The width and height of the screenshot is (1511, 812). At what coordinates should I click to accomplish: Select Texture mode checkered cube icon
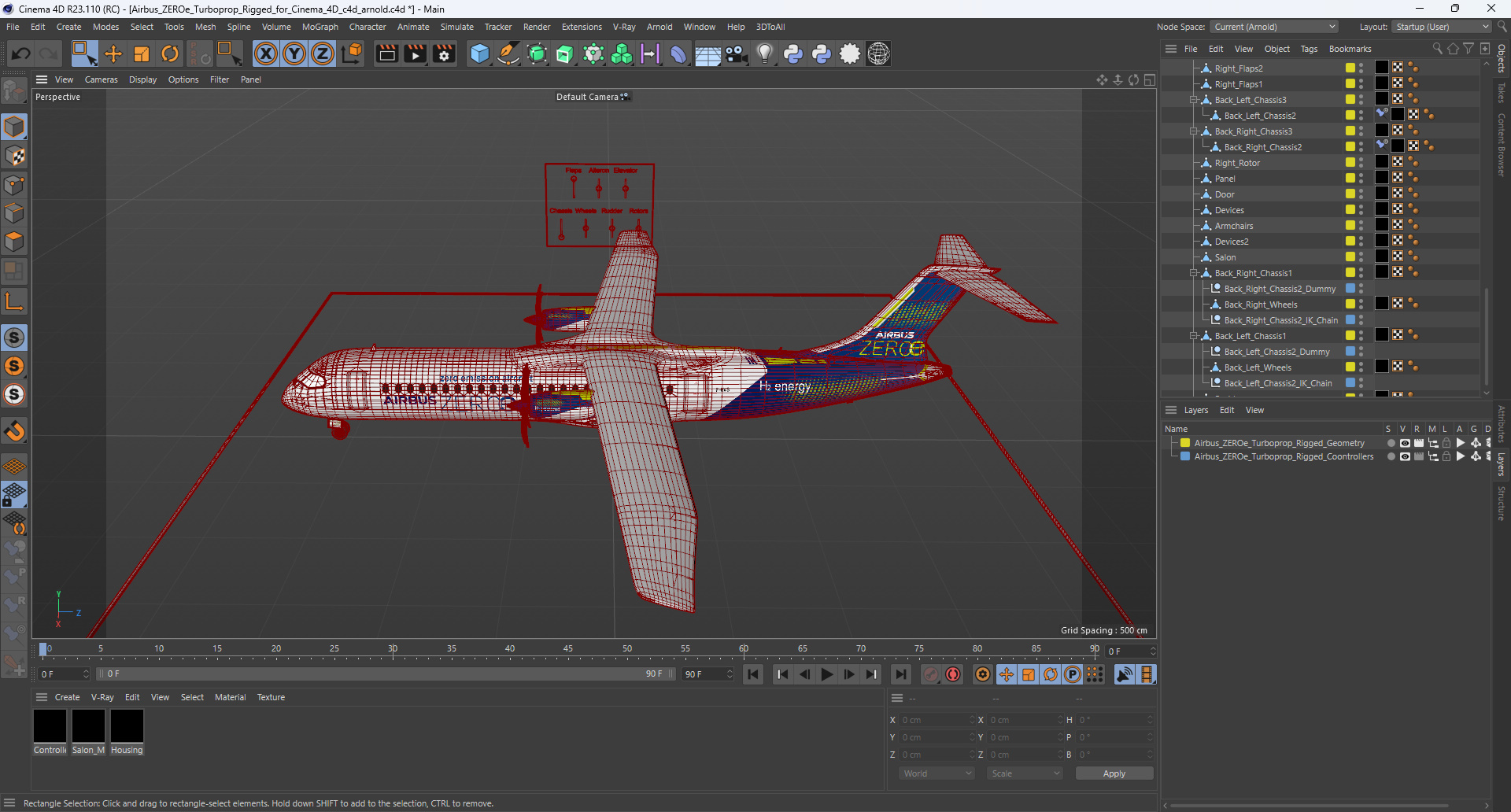14,156
